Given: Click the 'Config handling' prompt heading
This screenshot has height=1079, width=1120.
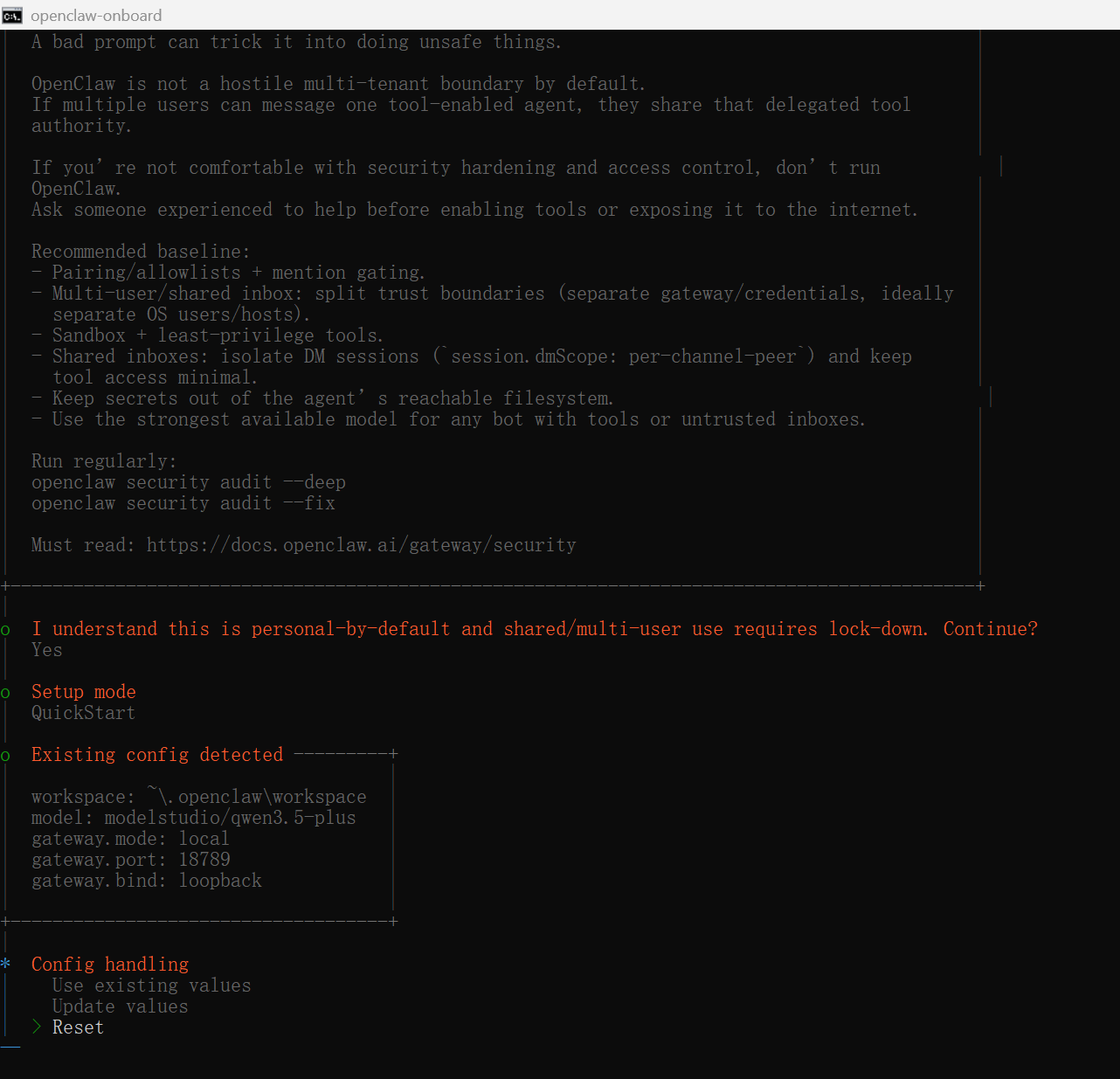Looking at the screenshot, I should point(110,965).
